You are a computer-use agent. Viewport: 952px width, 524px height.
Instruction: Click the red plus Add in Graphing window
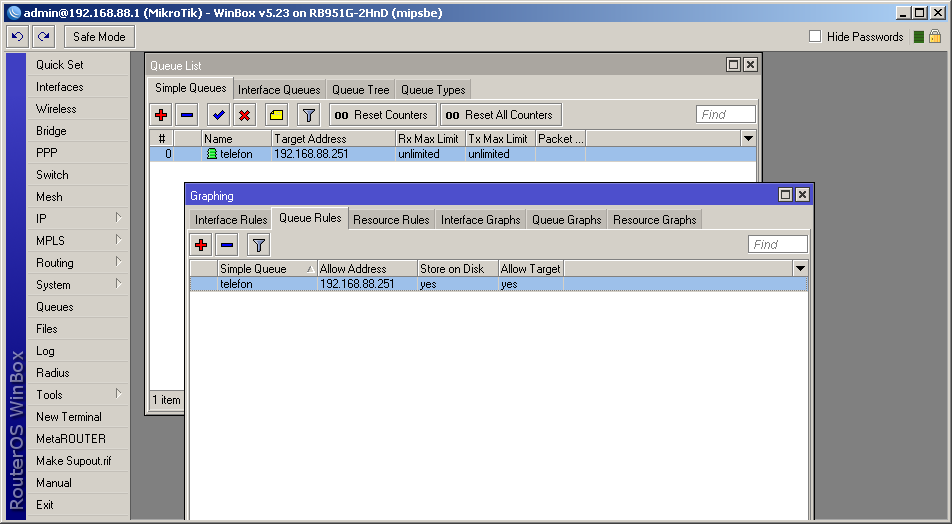point(201,245)
